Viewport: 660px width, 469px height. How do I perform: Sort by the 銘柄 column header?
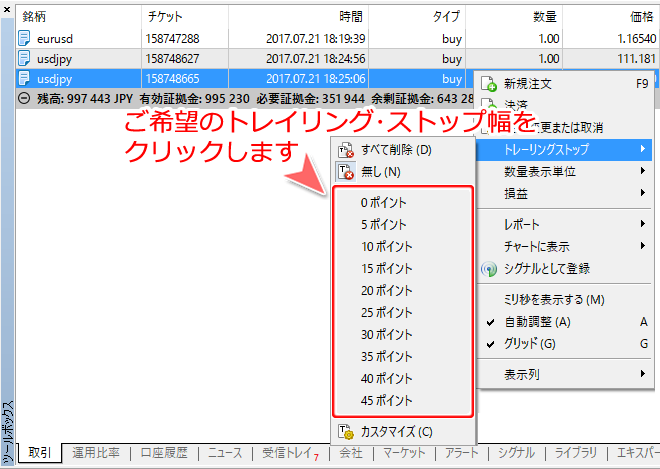[79, 17]
